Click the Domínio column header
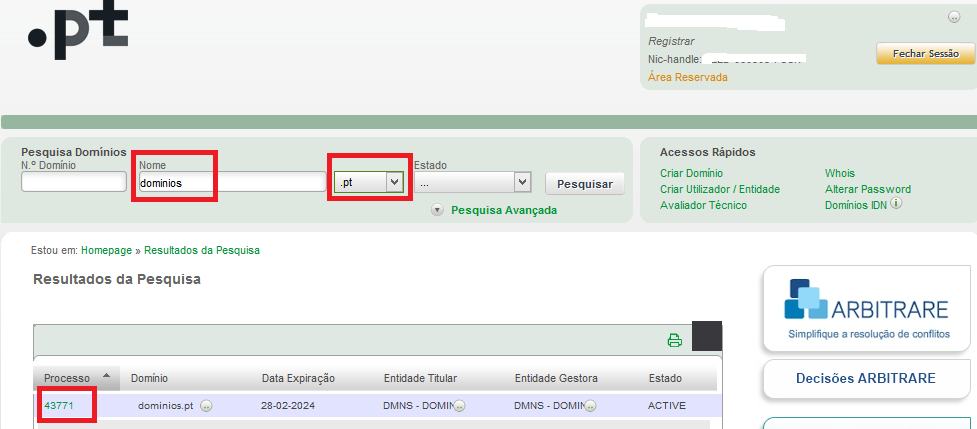 coord(149,378)
